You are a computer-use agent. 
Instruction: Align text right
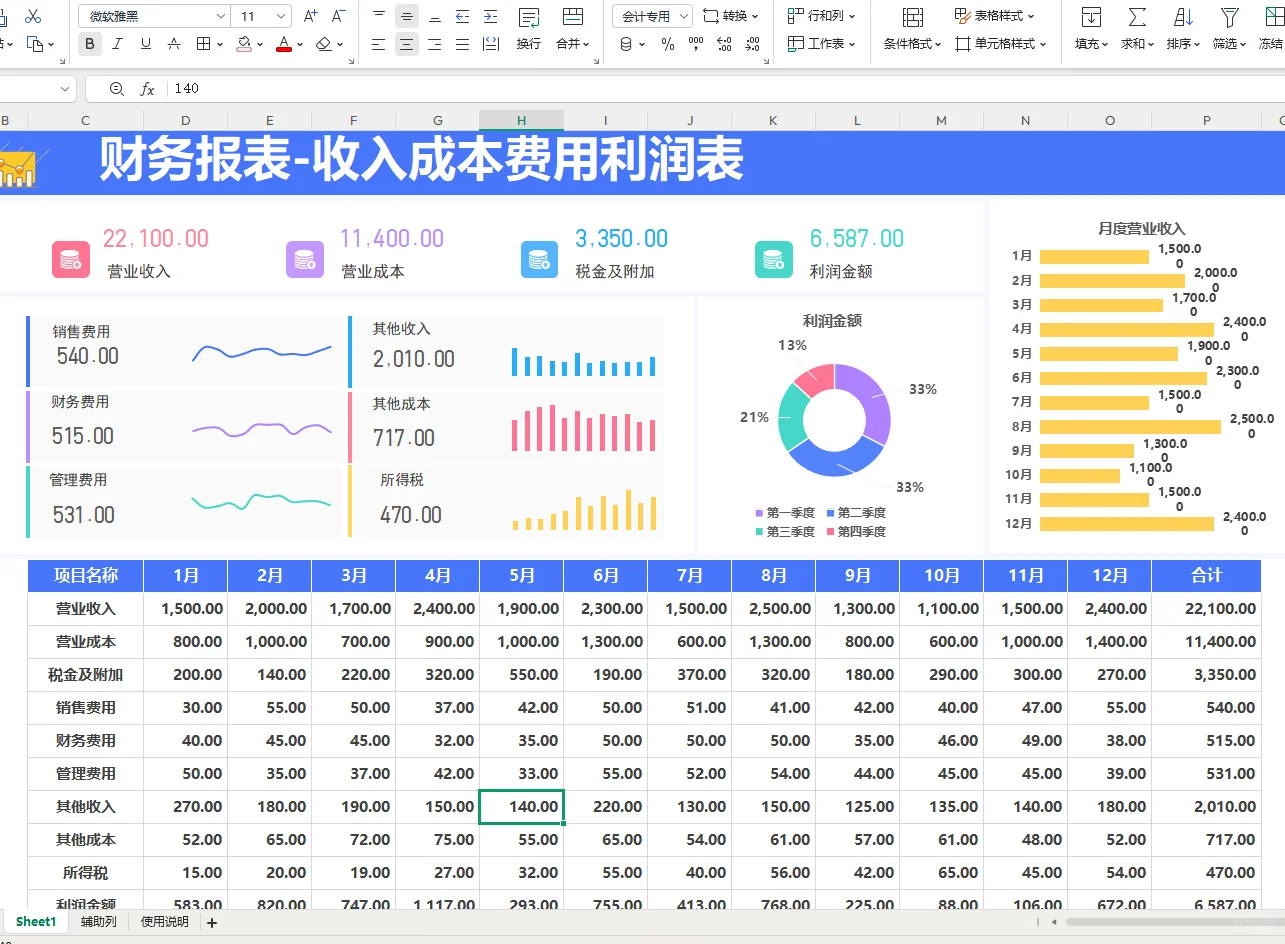pos(434,44)
